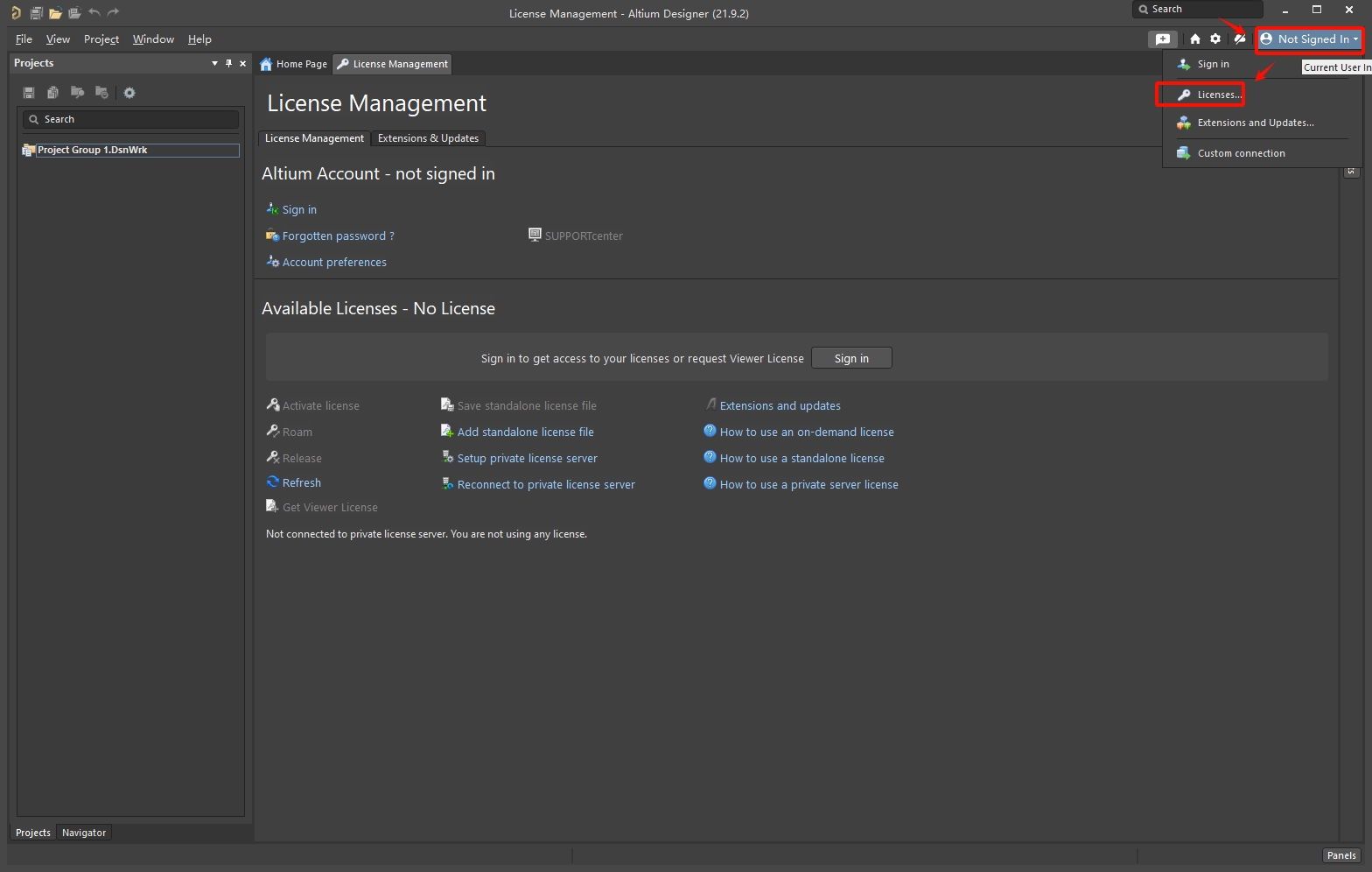Screen dimensions: 1372x872
Task: Click the disconnected cloud notification icon
Action: click(1239, 39)
